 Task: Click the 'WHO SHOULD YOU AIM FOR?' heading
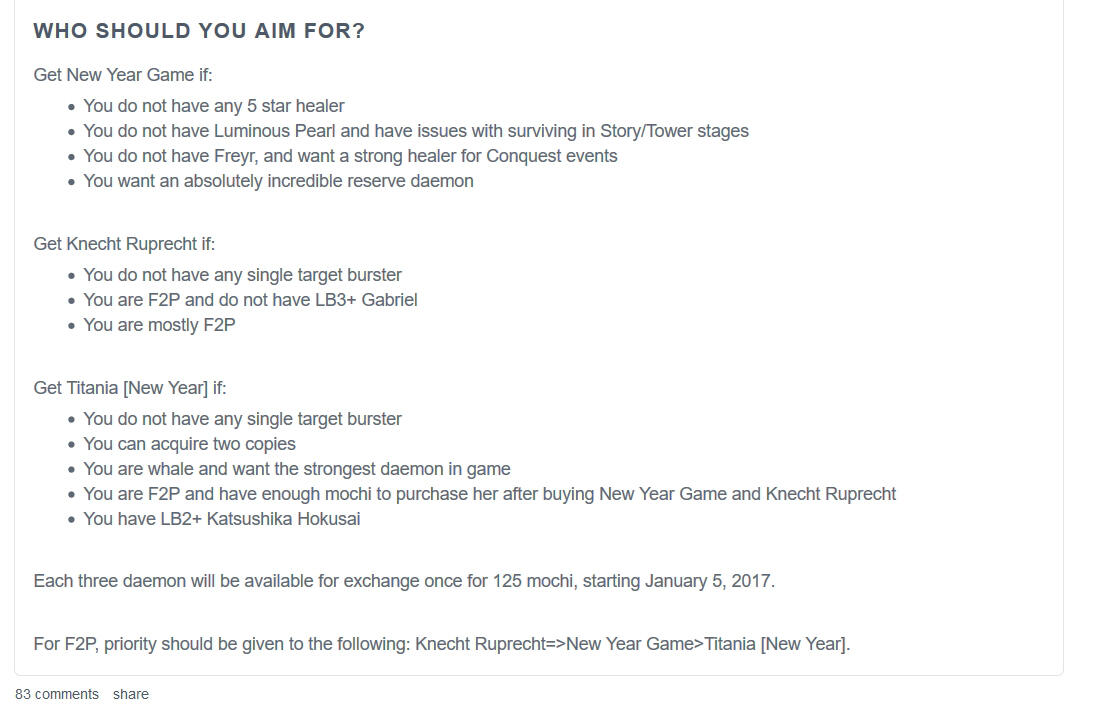[x=199, y=31]
